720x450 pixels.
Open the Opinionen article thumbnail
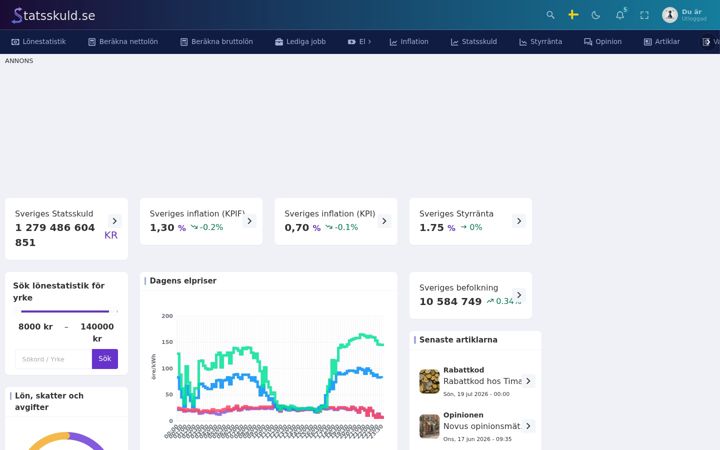tap(429, 426)
